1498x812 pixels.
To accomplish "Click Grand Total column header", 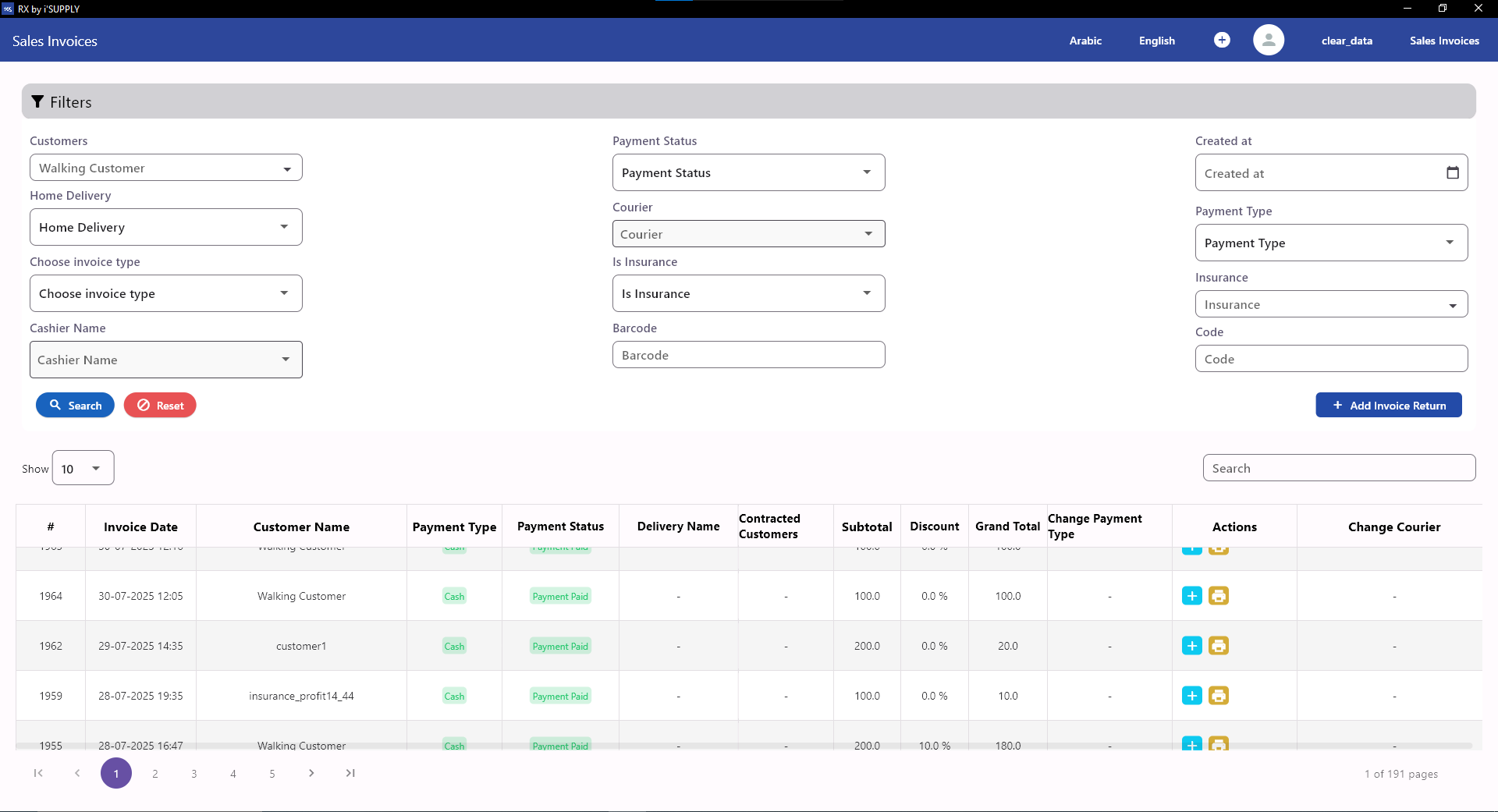I will click(1008, 527).
